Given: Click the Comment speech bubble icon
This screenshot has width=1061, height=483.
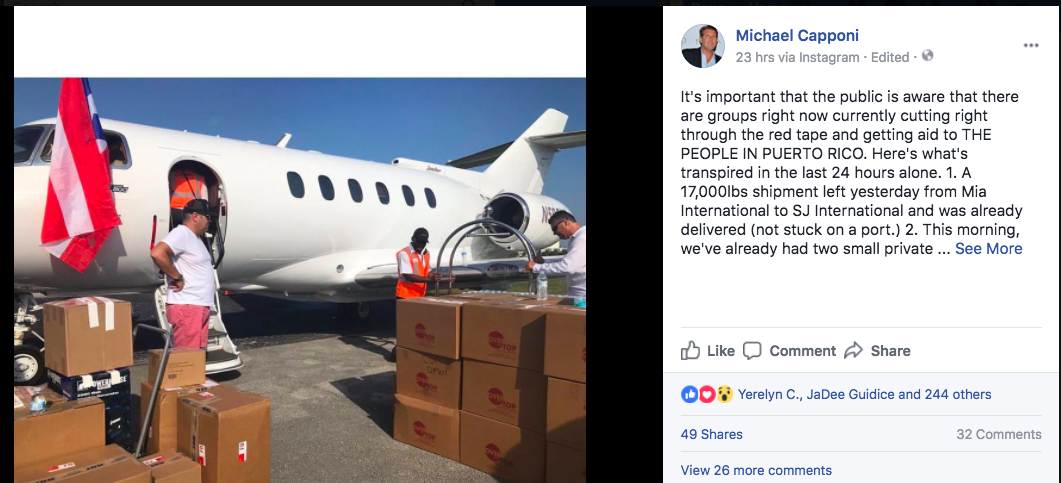Looking at the screenshot, I should click(x=753, y=350).
